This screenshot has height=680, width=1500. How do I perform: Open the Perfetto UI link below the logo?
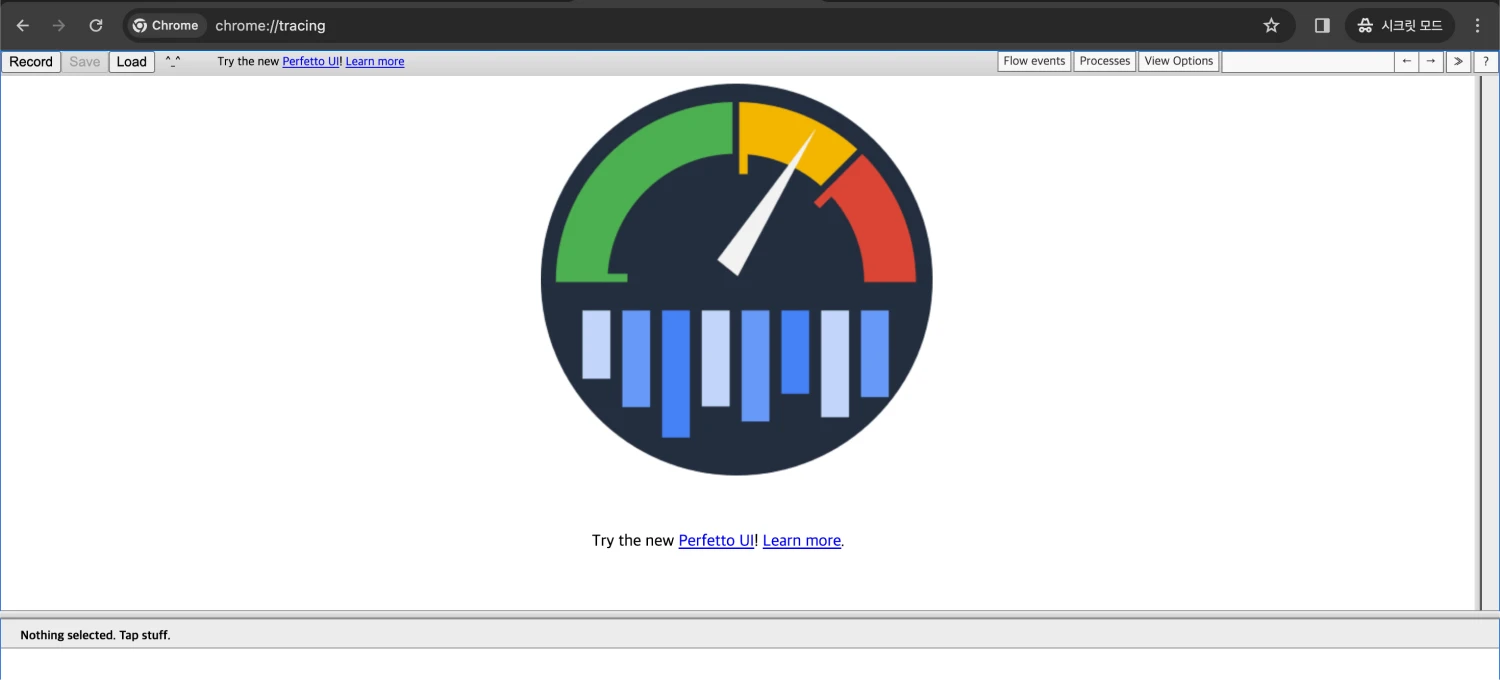[716, 541]
